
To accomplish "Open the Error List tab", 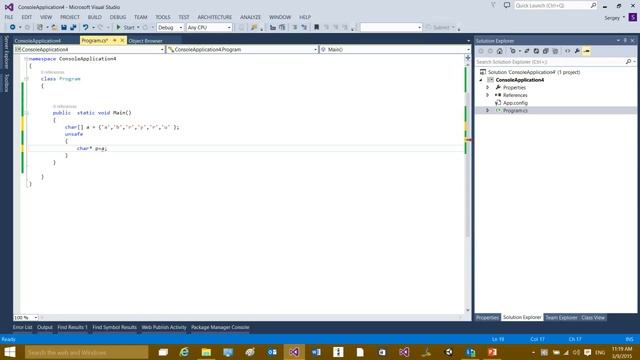I will pos(22,327).
